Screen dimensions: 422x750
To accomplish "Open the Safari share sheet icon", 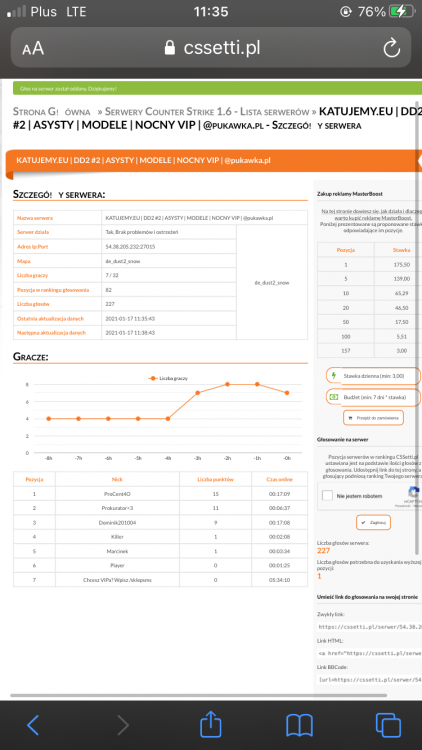I will 211,723.
